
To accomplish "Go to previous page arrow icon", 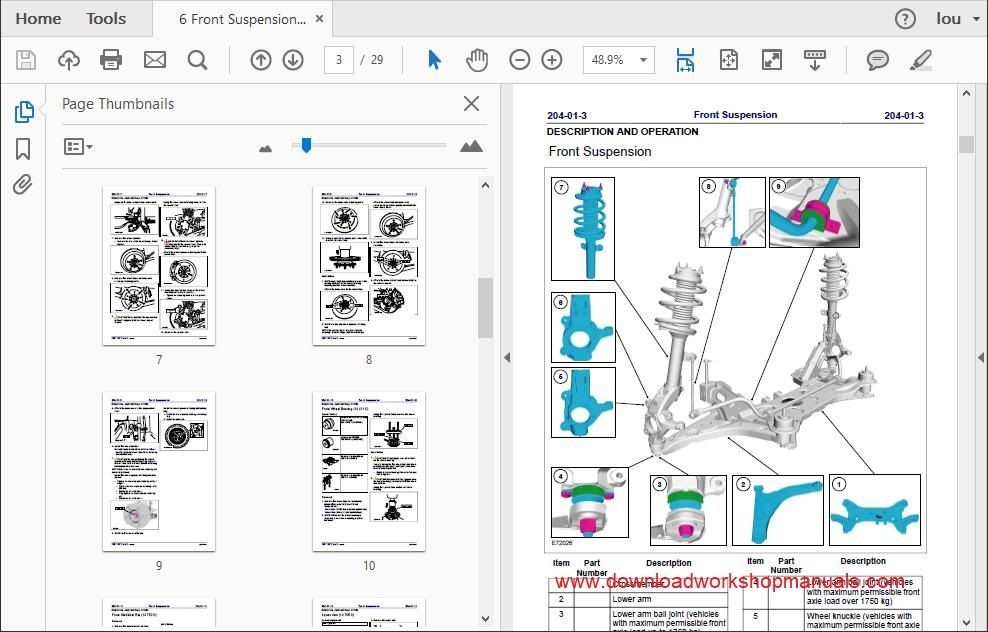I will [x=261, y=60].
